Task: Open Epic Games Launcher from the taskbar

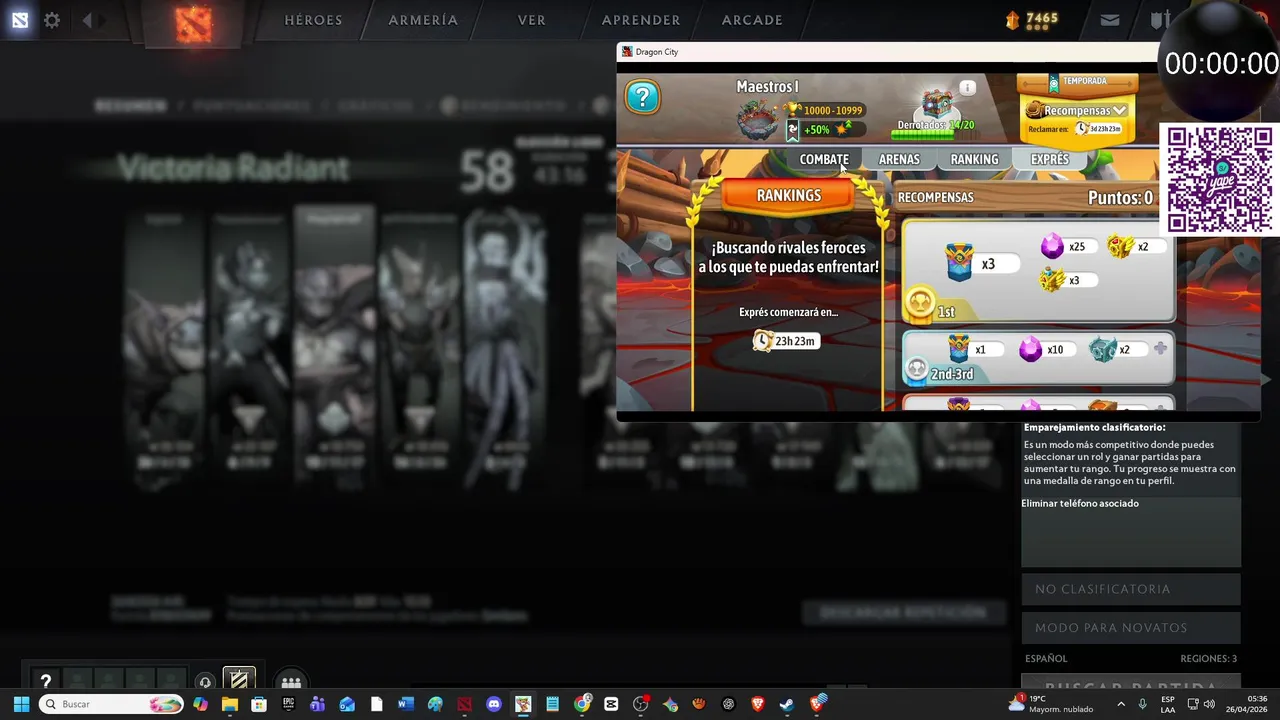Action: tap(288, 704)
